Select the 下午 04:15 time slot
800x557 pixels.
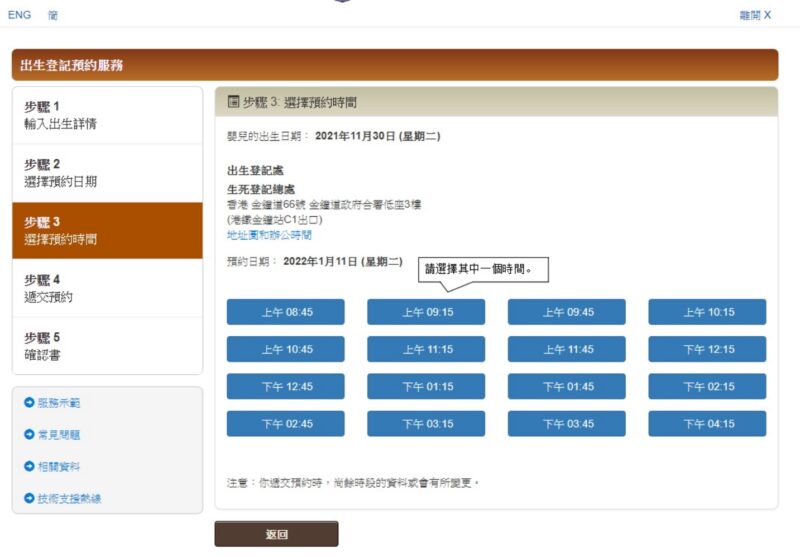click(707, 424)
